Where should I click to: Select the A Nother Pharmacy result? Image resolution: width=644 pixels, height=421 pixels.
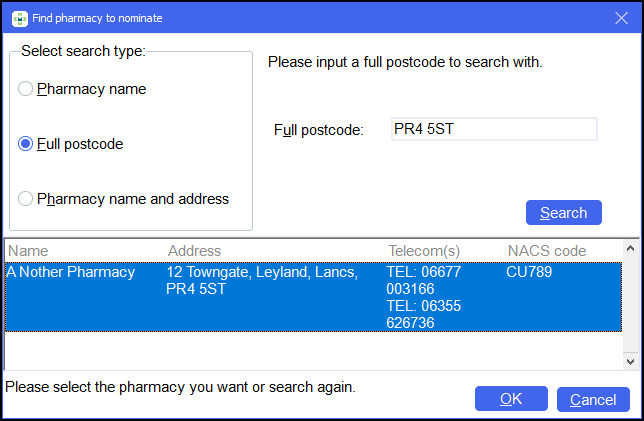[71, 272]
